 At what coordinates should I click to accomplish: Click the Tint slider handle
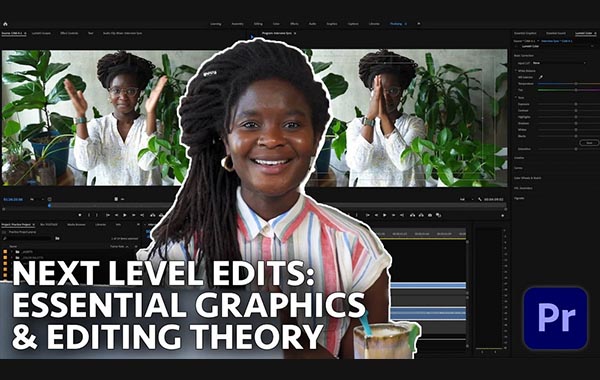576,90
